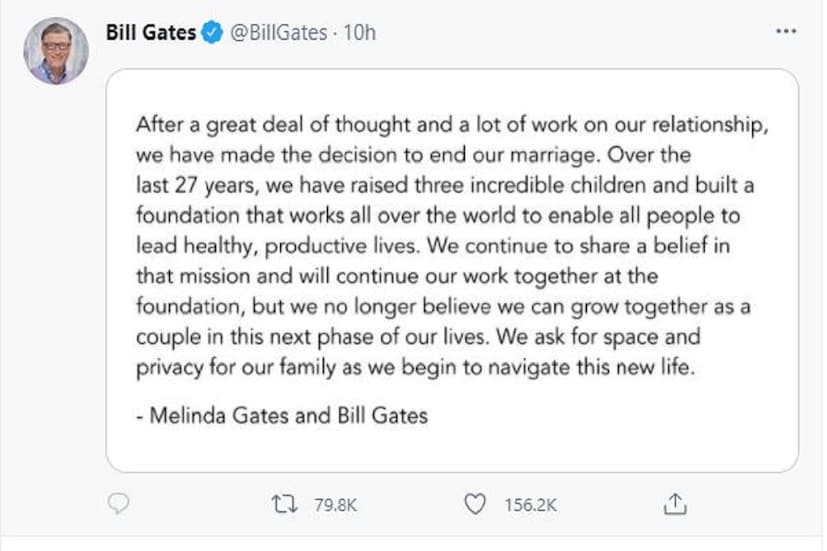Click the line starting "lead healthy, productive lives"
827x551 pixels.
click(433, 248)
